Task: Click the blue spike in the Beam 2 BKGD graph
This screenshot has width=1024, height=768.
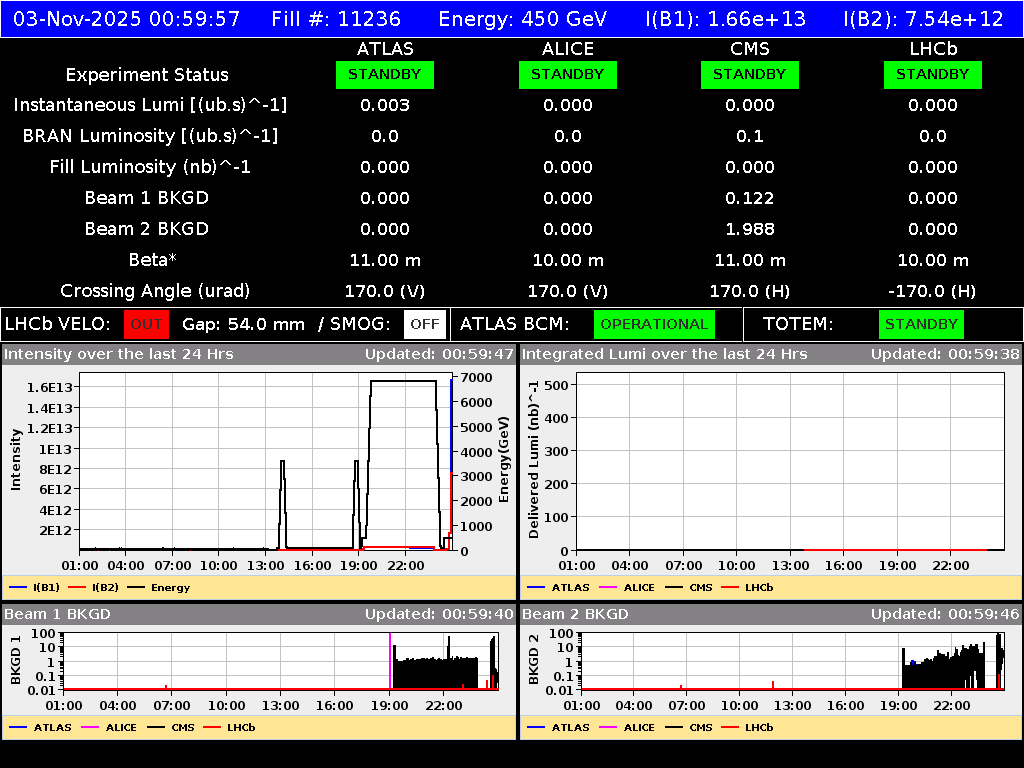Action: pyautogui.click(x=912, y=662)
